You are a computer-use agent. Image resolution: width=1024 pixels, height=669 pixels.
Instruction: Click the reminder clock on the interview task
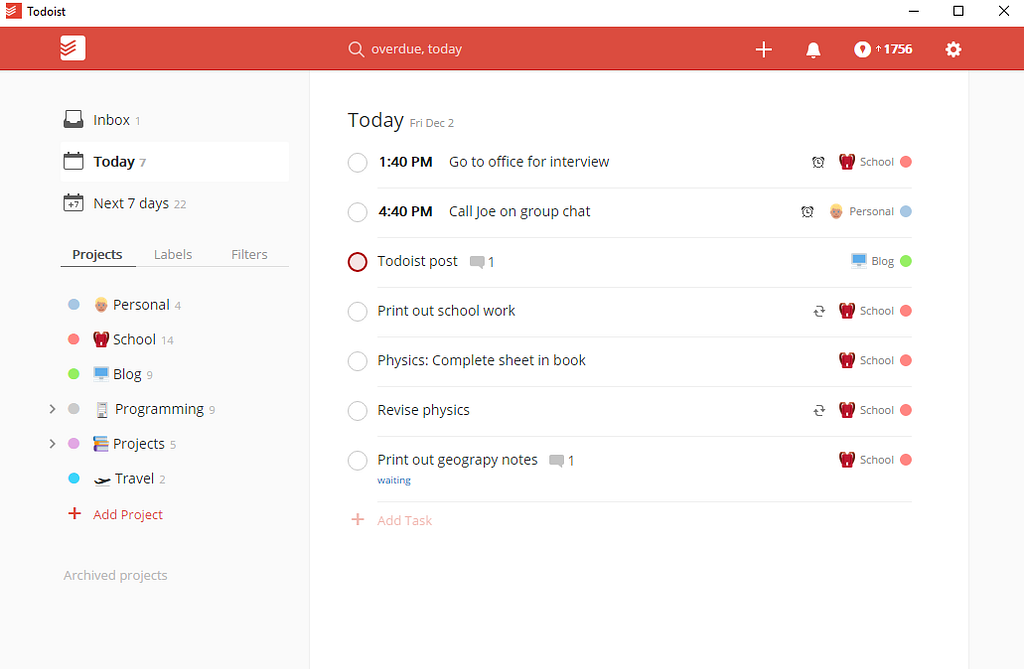click(818, 161)
